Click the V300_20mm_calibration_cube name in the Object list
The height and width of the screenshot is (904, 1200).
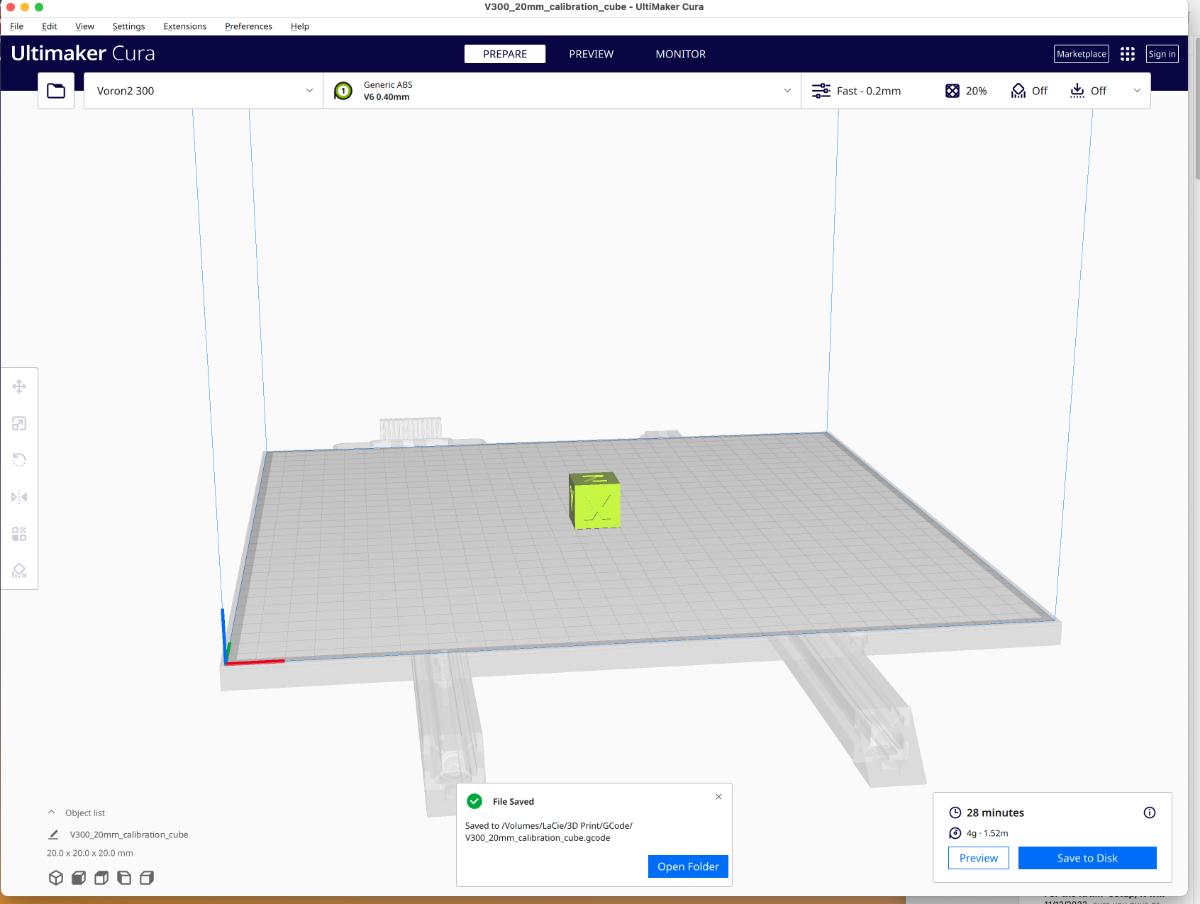[x=129, y=834]
